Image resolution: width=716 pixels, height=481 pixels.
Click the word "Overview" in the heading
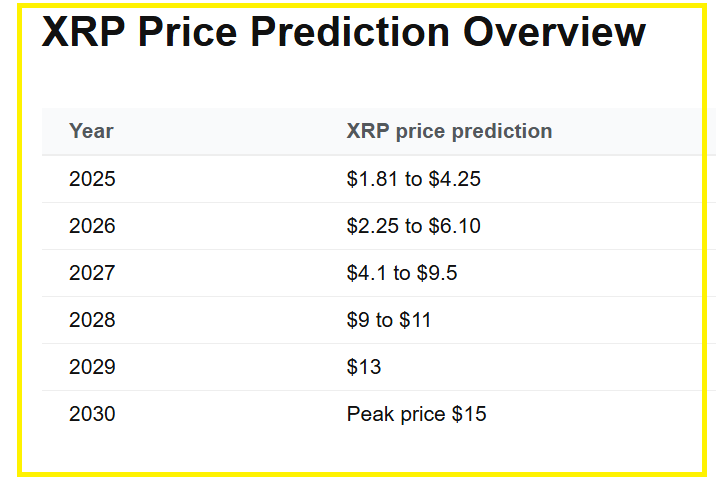[553, 32]
